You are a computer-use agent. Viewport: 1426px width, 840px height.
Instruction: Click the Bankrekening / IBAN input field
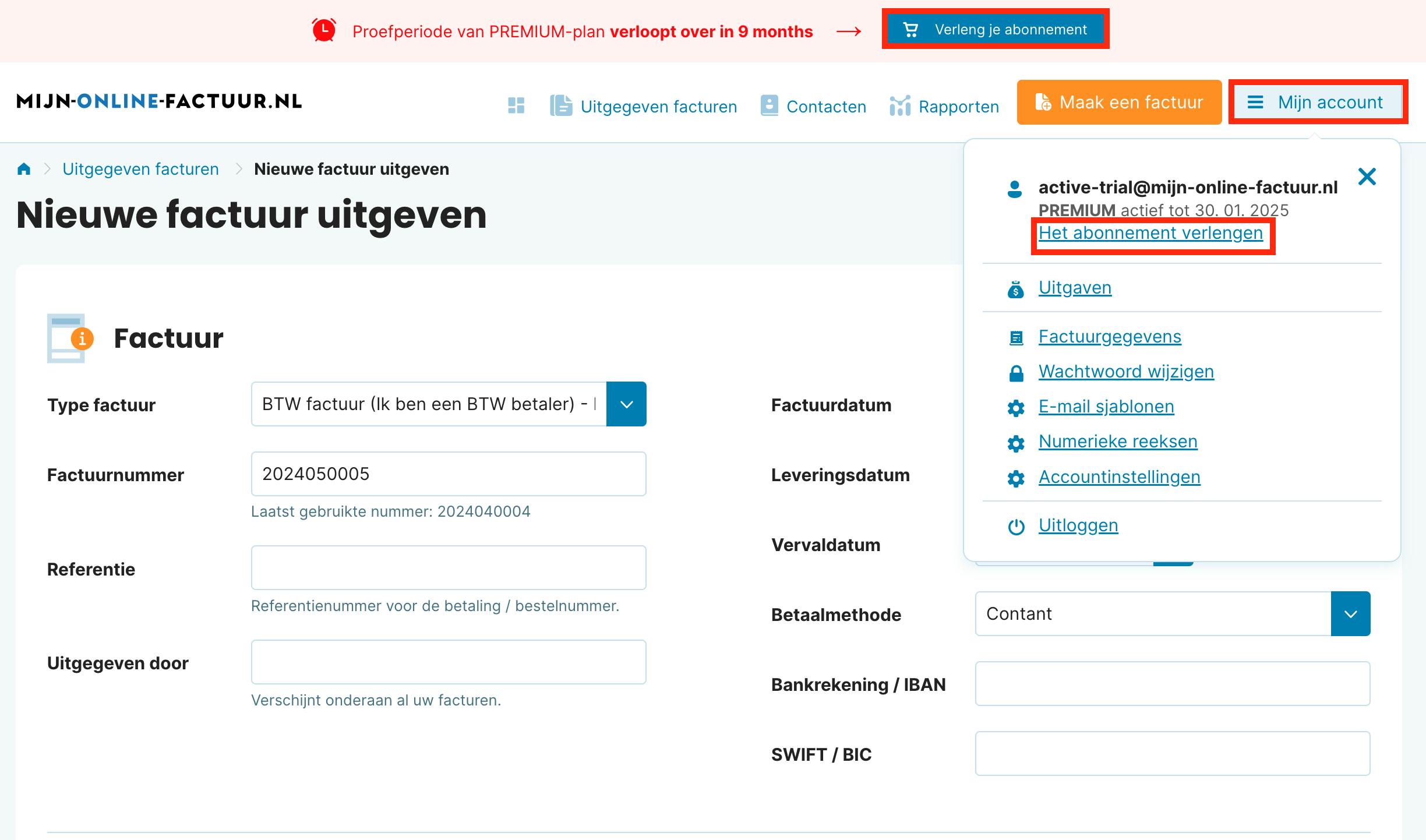(x=1173, y=683)
